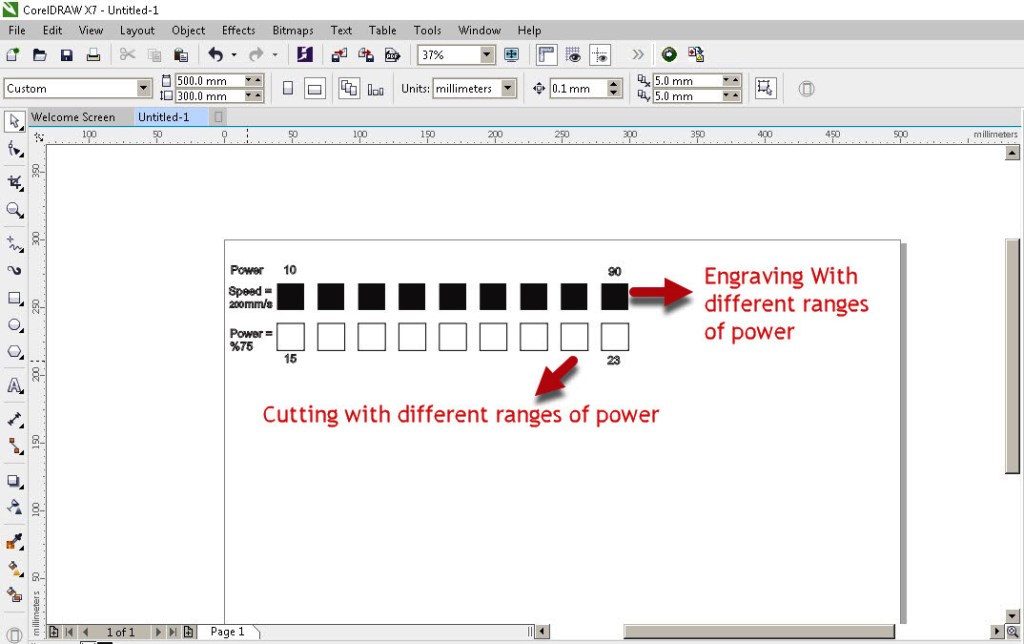Select the Text tool
1024x644 pixels.
coord(14,385)
